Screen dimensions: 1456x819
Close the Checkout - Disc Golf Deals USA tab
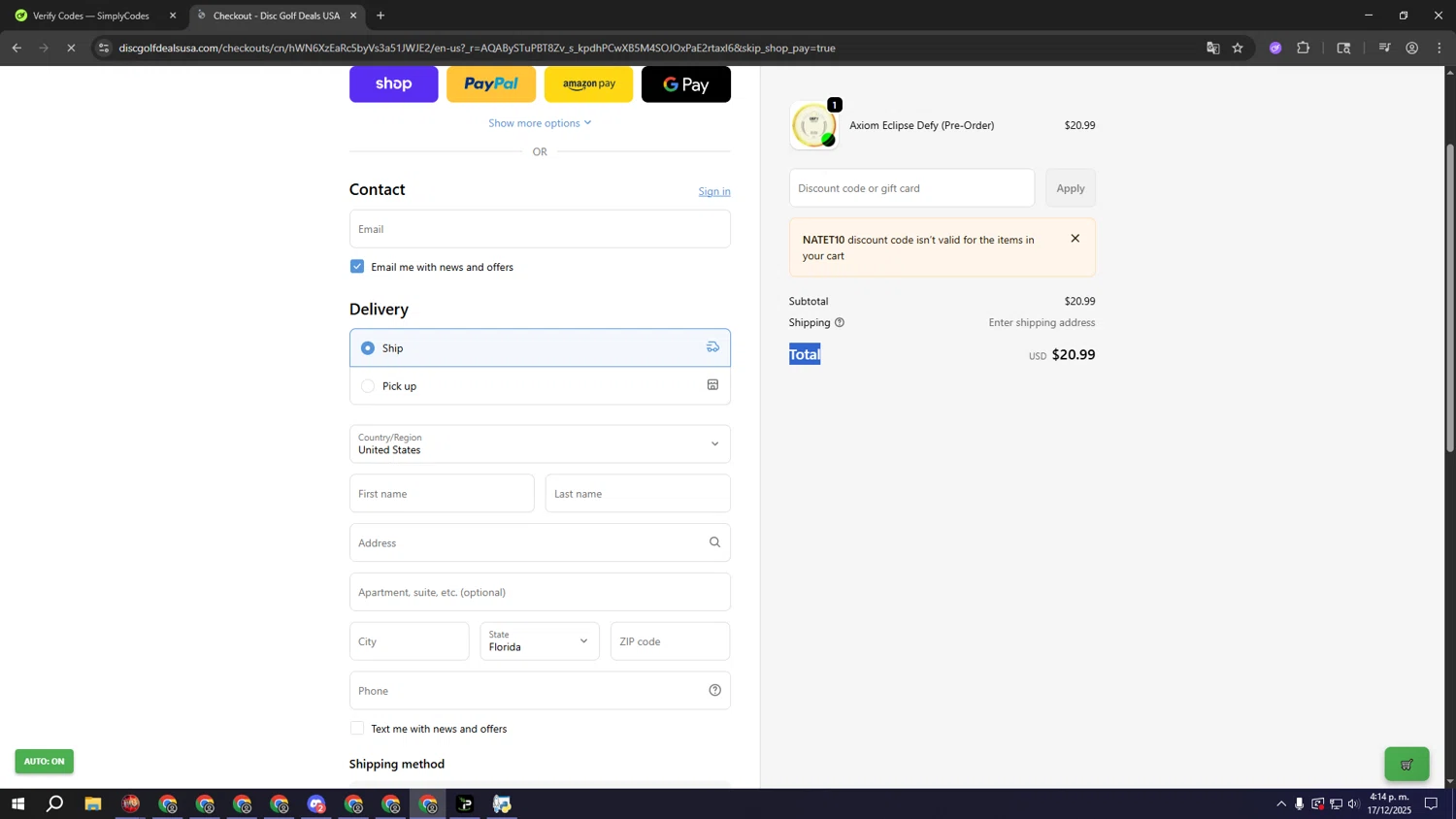click(x=353, y=16)
